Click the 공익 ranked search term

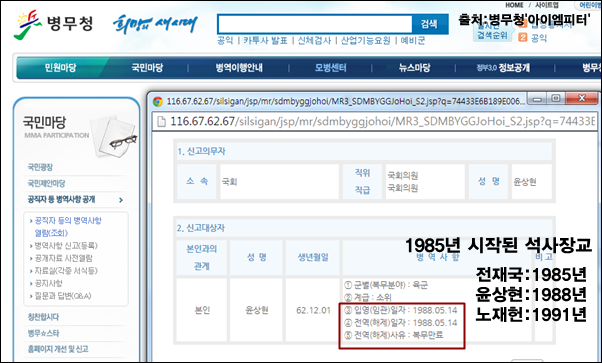(x=539, y=38)
